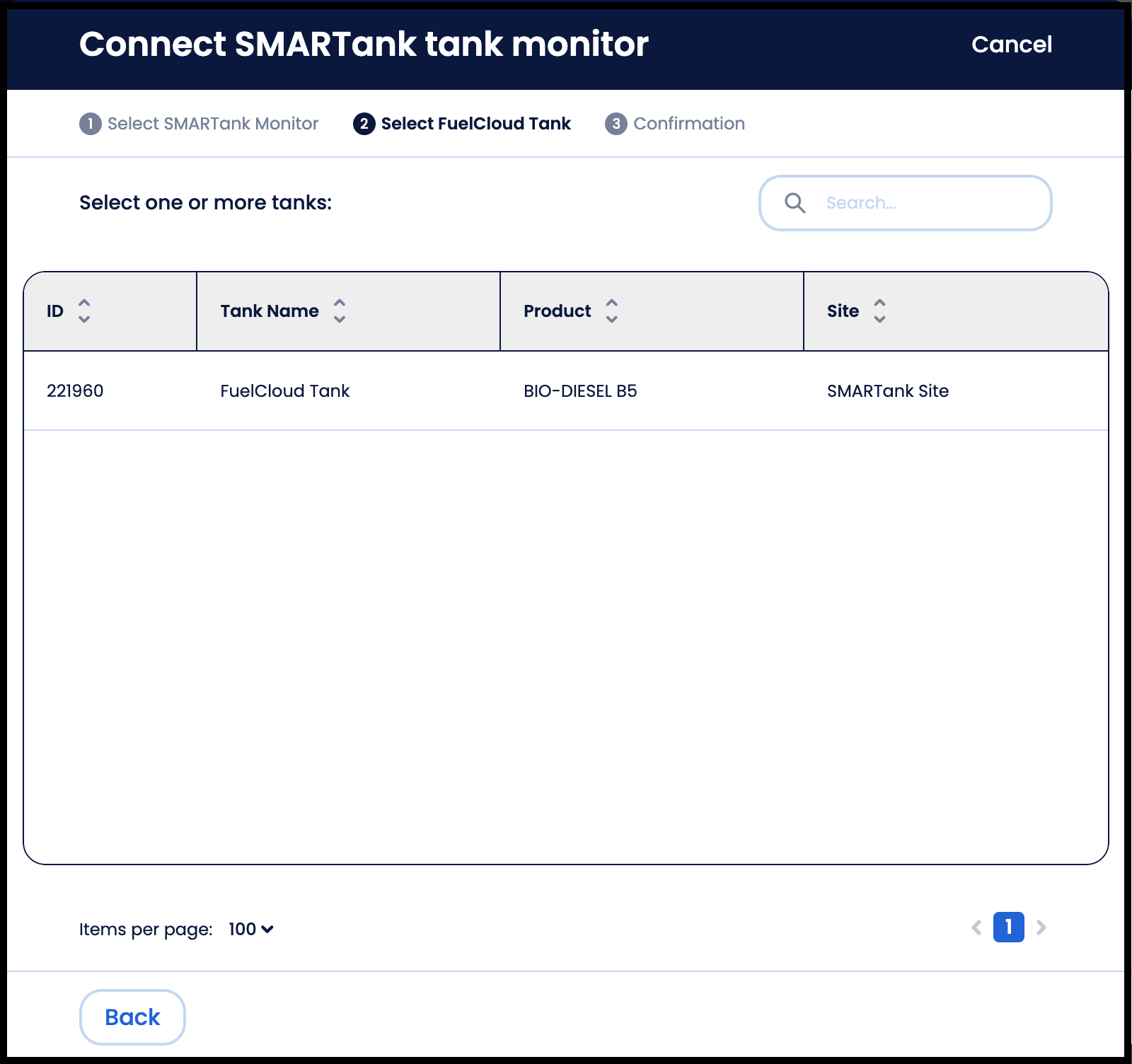Image resolution: width=1132 pixels, height=1064 pixels.
Task: Select the FuelCloud Tank row
Action: (566, 391)
